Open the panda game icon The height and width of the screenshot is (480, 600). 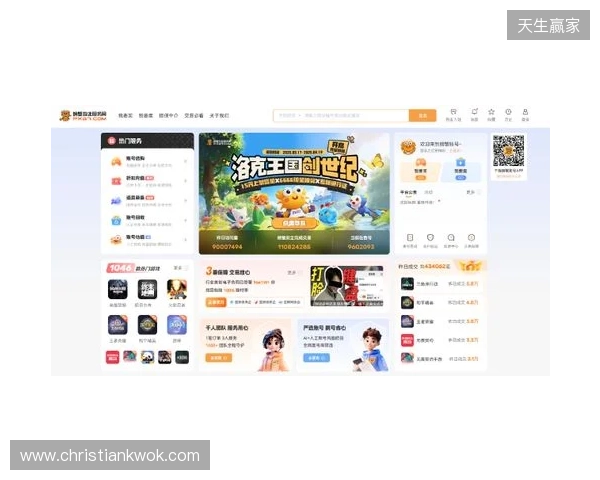click(x=147, y=357)
